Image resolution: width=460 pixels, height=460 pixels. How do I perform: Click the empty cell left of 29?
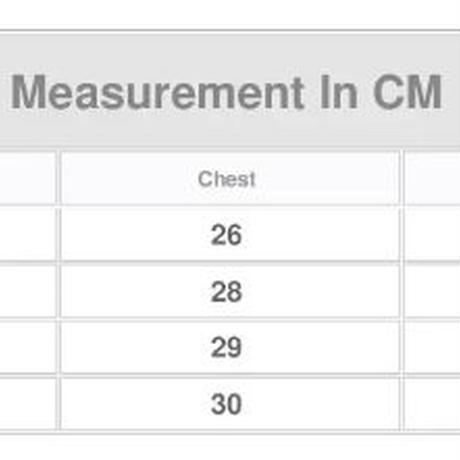[x=28, y=347]
